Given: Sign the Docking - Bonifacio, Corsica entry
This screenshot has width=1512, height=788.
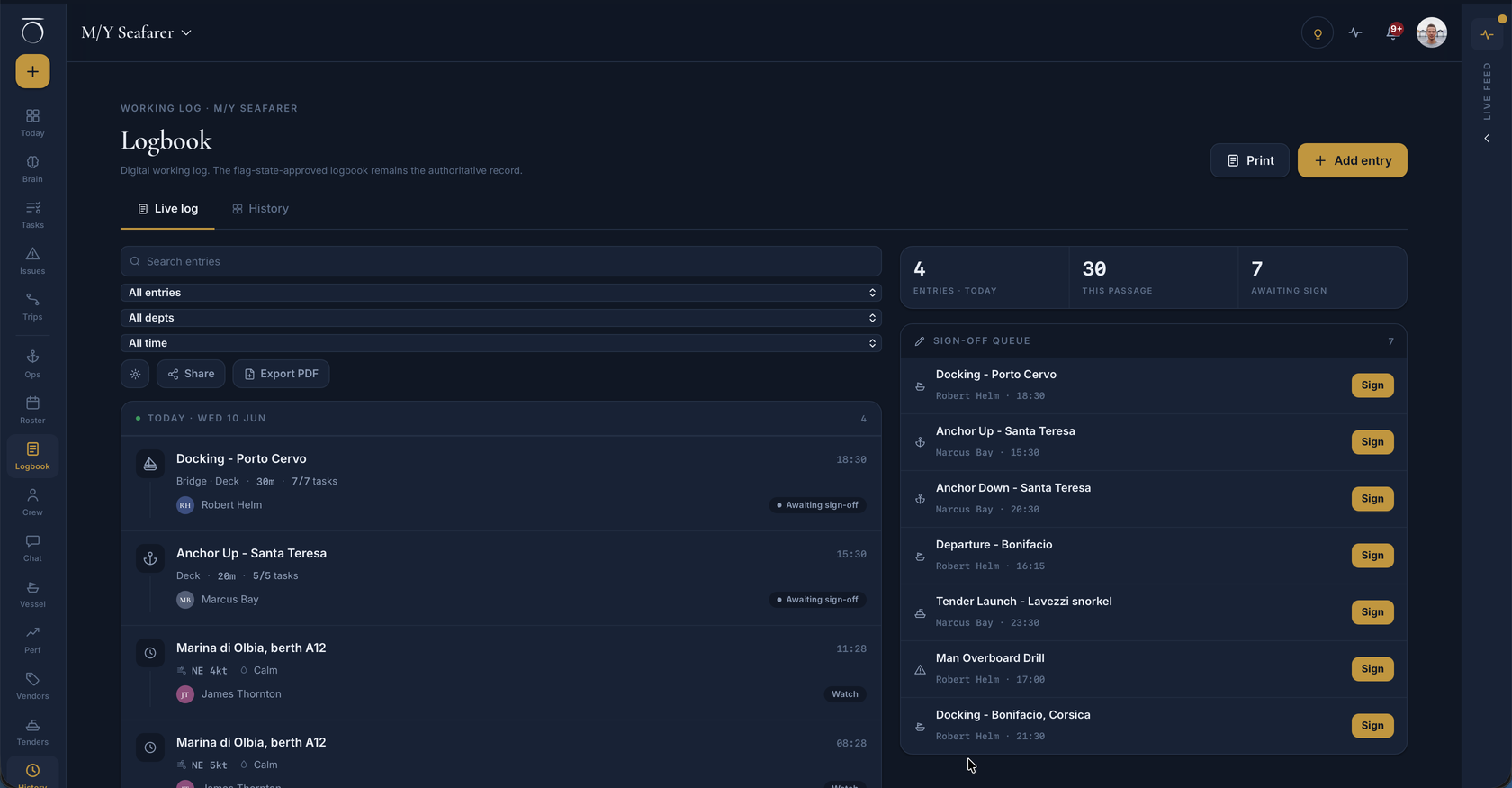Looking at the screenshot, I should click(x=1372, y=726).
